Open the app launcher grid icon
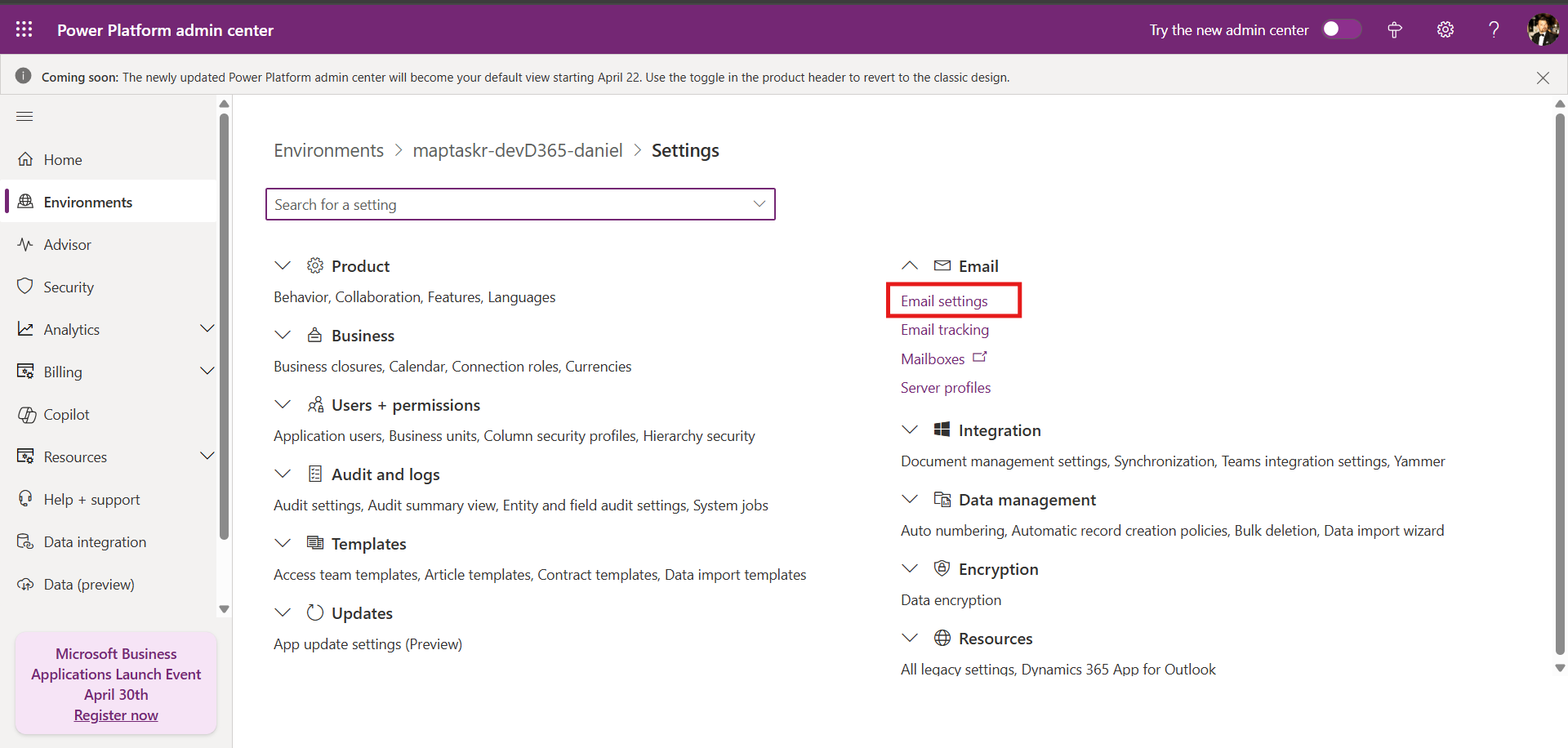 24,29
